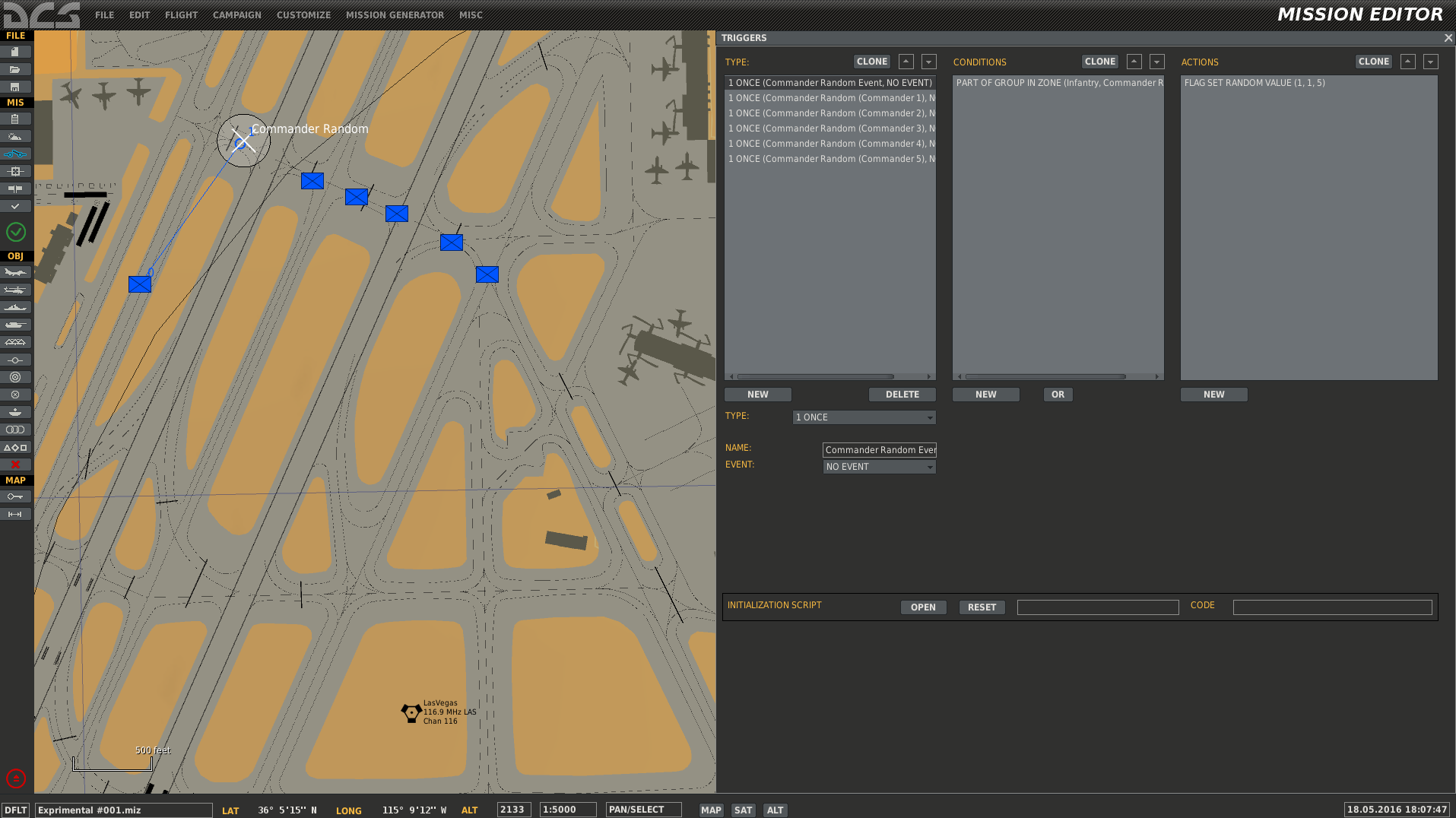Open the CAMPAIGN menu

[x=237, y=15]
